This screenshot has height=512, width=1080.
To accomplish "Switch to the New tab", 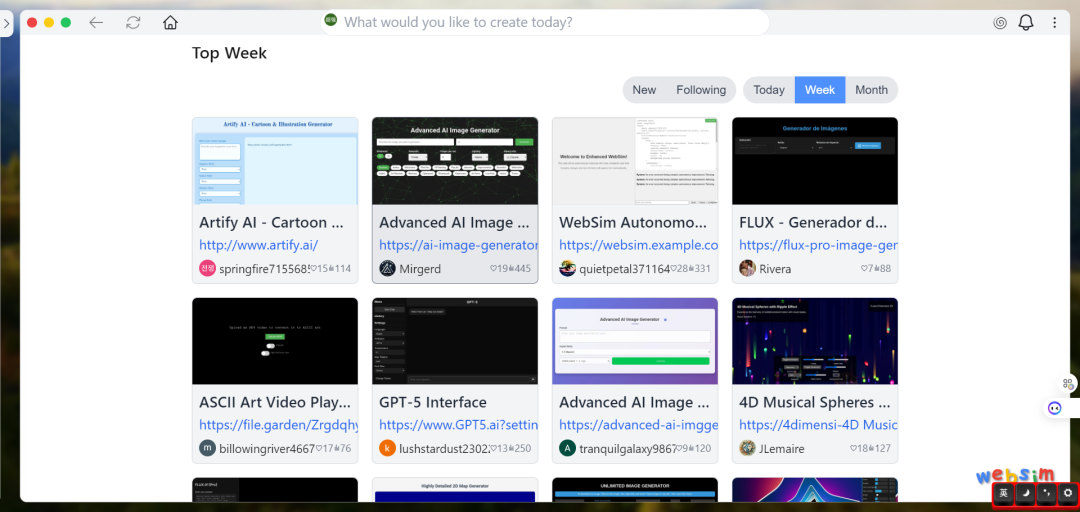I will [x=644, y=90].
